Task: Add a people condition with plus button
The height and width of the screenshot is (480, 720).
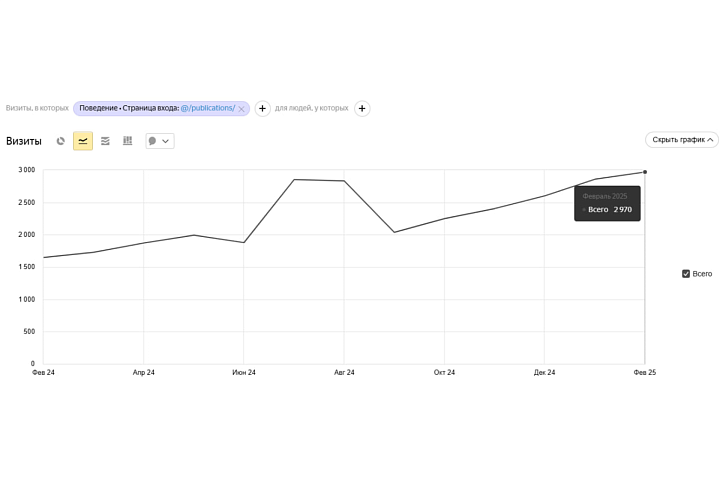Action: pyautogui.click(x=362, y=108)
